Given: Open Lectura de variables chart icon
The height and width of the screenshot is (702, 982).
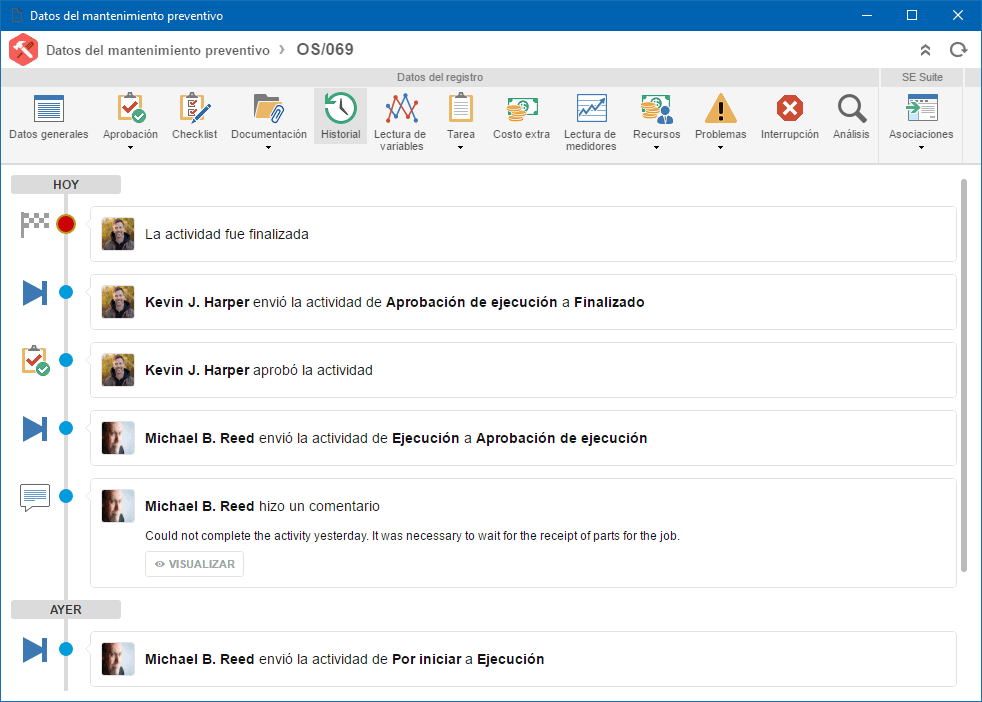Looking at the screenshot, I should click(x=401, y=108).
